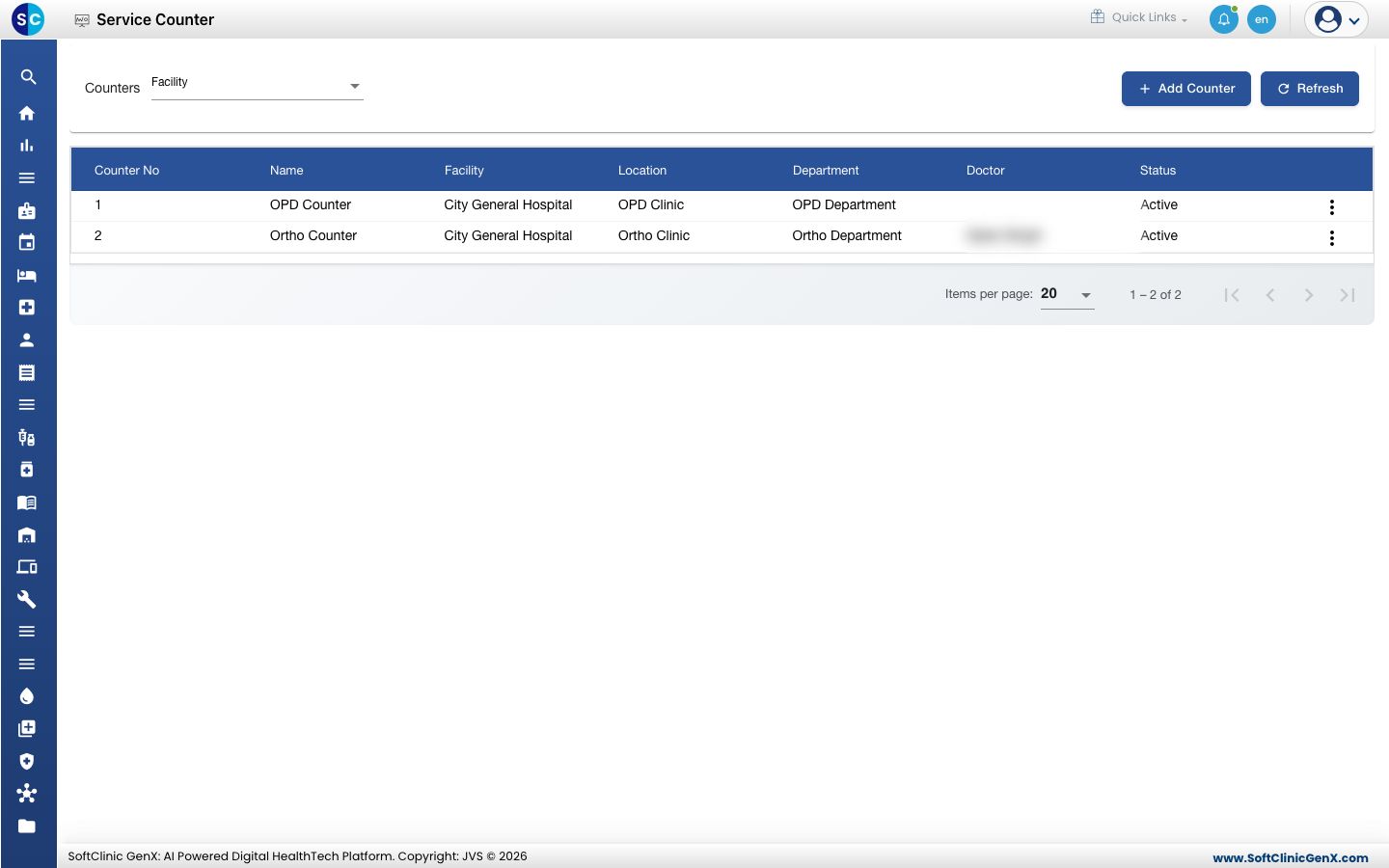Open the medicine bottle icon
Screen dimensions: 1389x868
pyautogui.click(x=27, y=470)
